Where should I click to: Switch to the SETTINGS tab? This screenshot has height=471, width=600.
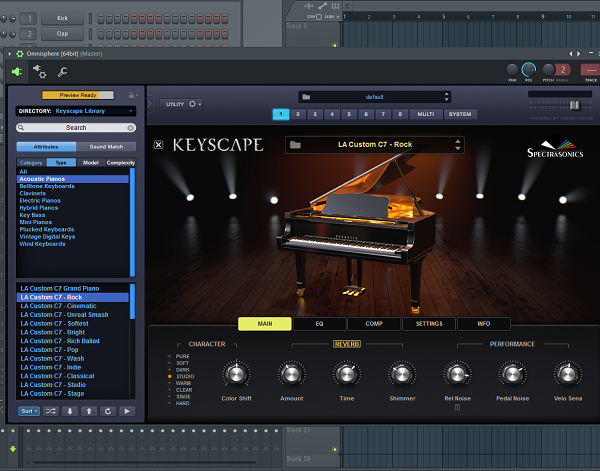click(x=429, y=324)
